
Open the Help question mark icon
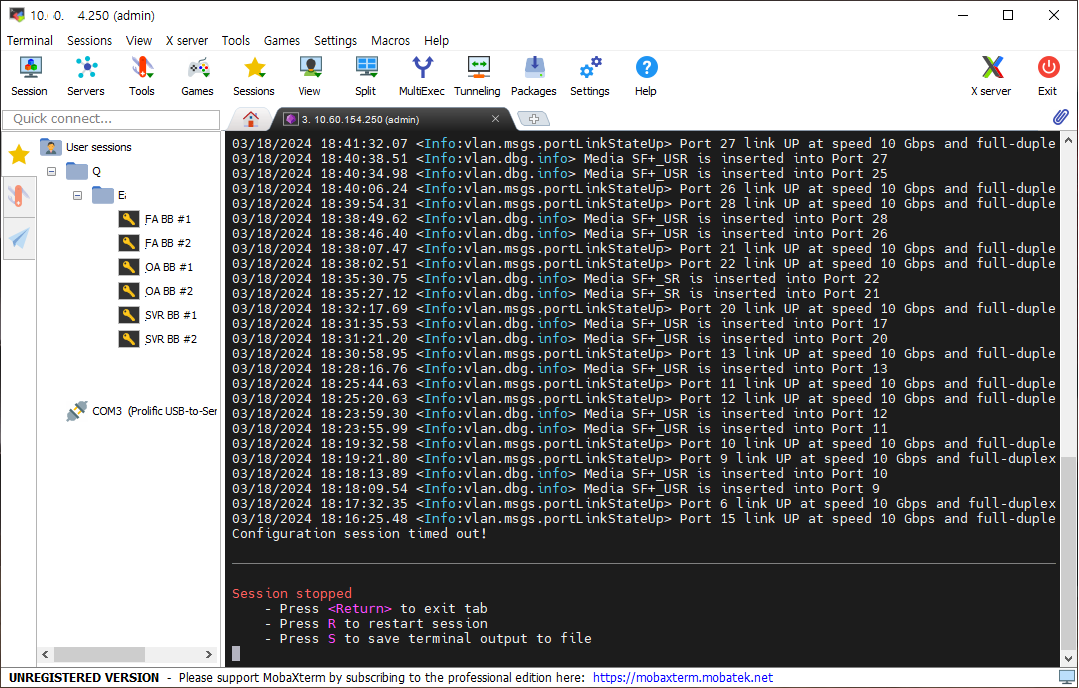click(646, 76)
